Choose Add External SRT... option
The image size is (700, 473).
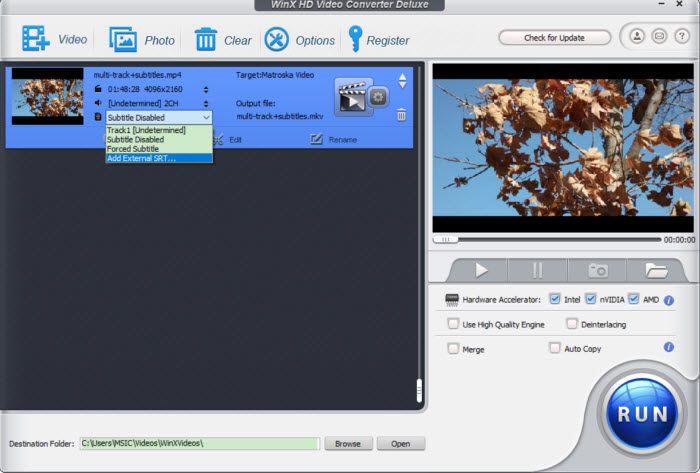(159, 158)
